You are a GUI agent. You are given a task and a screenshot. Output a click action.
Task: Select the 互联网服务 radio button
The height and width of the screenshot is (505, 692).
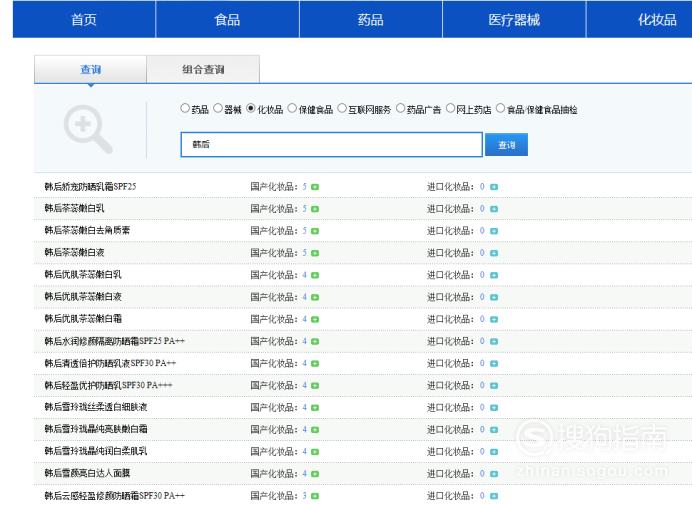pos(342,108)
